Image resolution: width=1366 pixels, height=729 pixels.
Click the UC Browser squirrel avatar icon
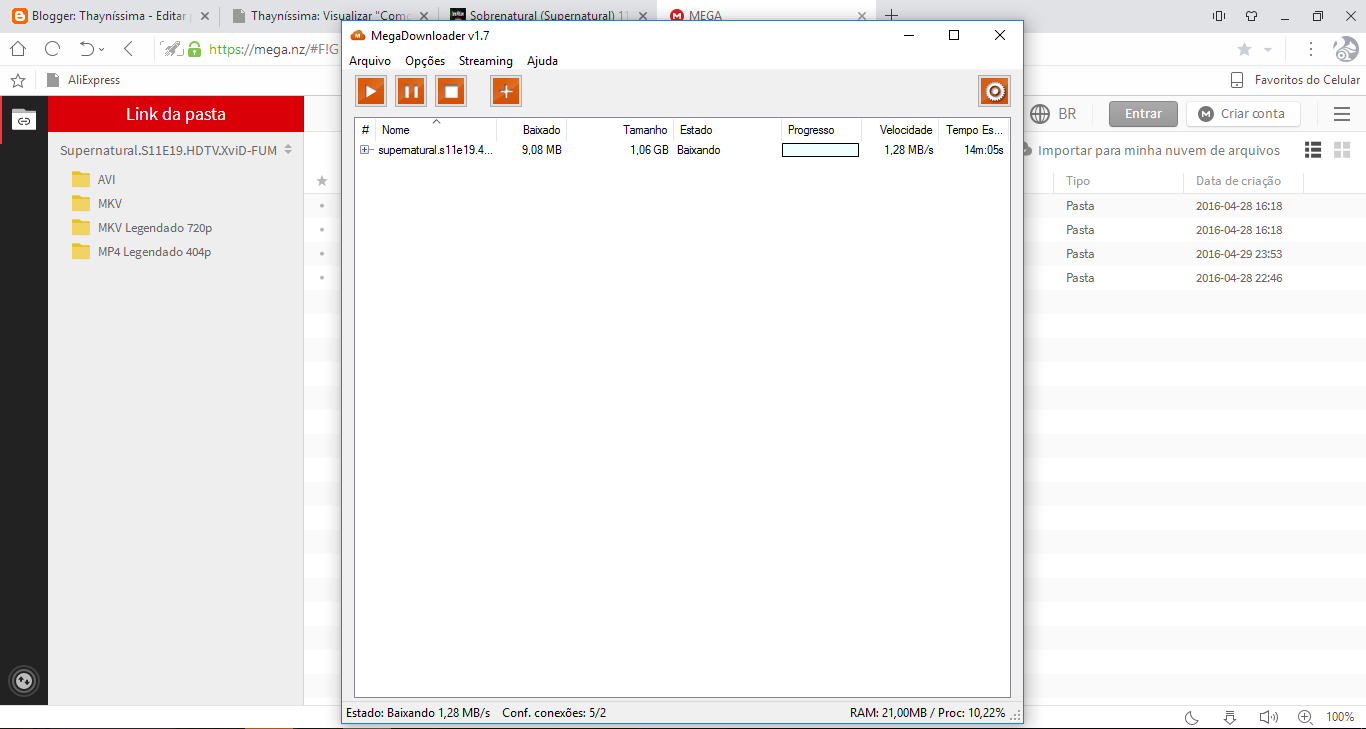pos(1346,49)
